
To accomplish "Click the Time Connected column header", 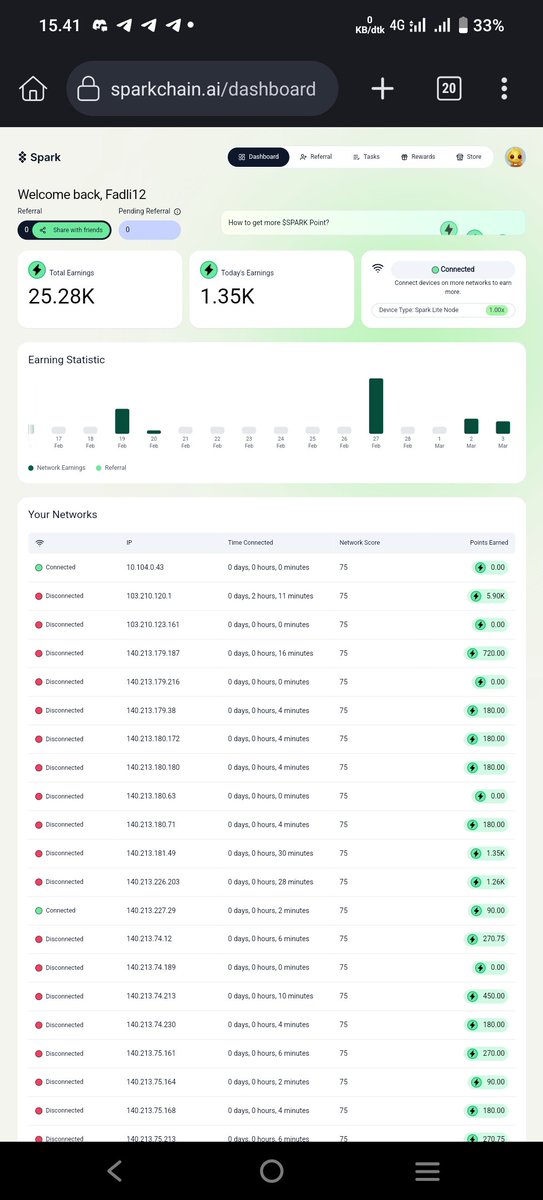I will coord(250,542).
